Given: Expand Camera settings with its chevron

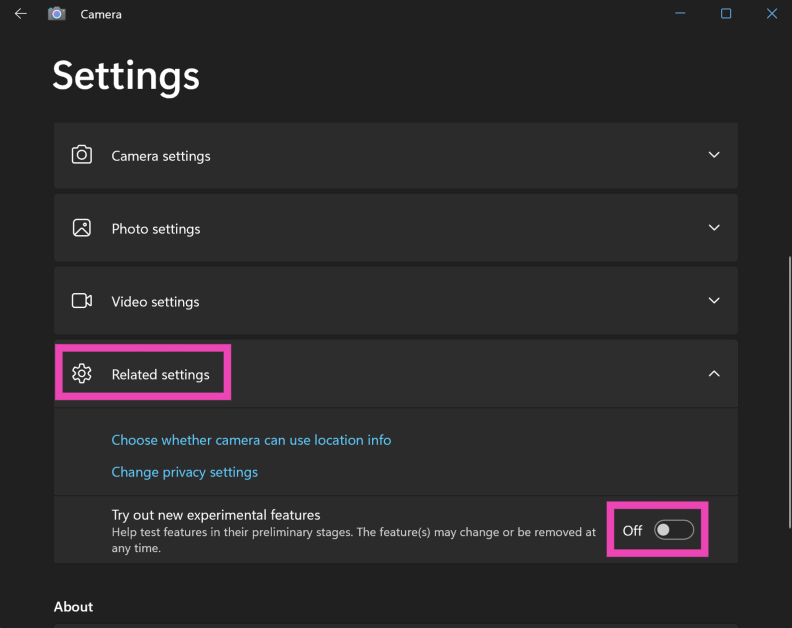Looking at the screenshot, I should [x=714, y=155].
